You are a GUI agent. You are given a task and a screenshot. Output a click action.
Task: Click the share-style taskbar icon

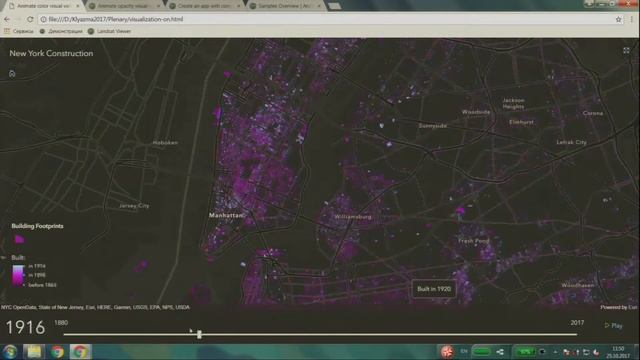pyautogui.click(x=500, y=351)
